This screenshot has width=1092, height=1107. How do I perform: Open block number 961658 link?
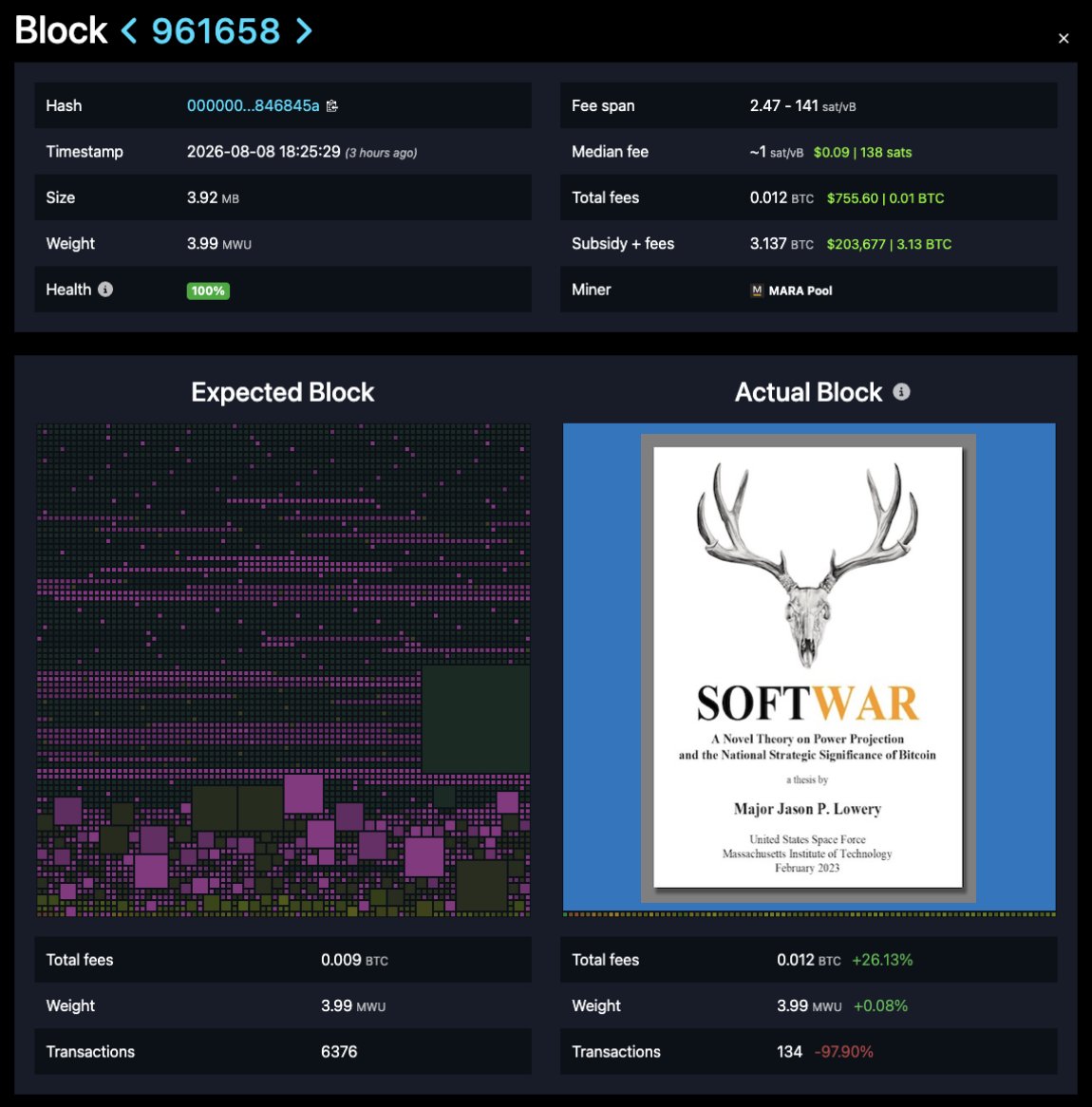pyautogui.click(x=217, y=30)
